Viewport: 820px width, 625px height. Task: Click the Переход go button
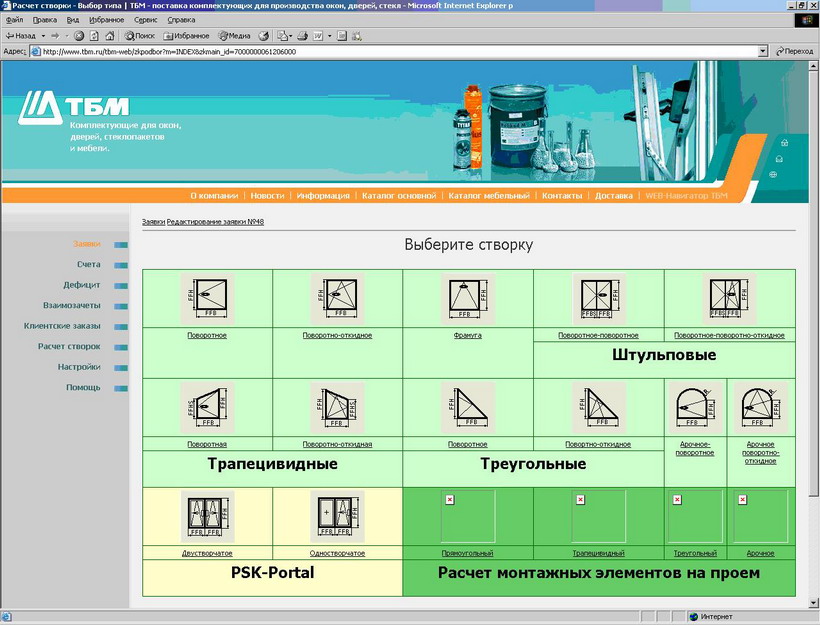coord(792,51)
